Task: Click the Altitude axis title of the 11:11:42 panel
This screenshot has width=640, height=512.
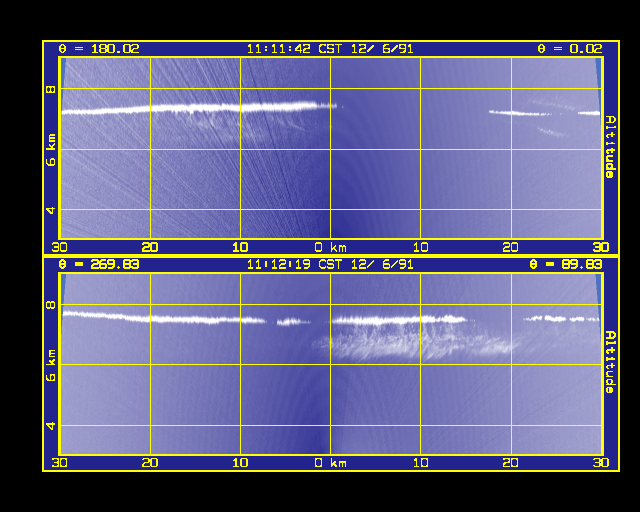Action: pyautogui.click(x=610, y=147)
